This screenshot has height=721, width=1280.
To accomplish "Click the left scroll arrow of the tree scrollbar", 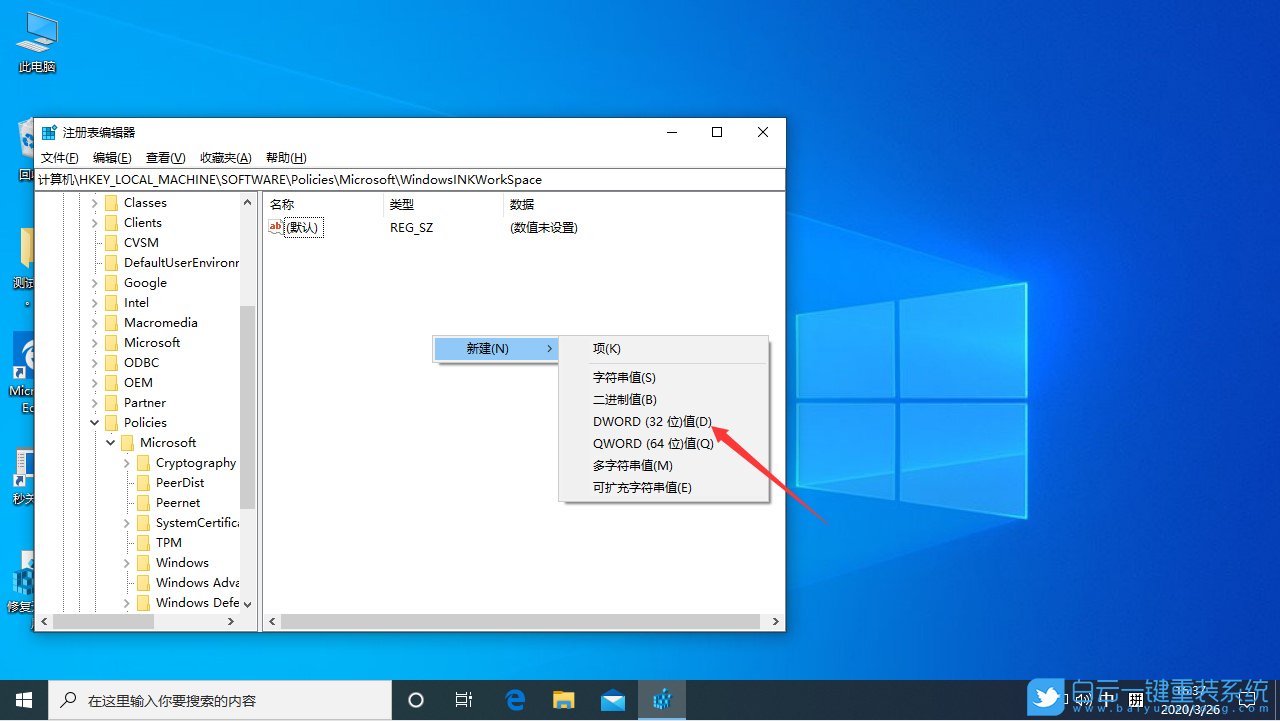I will point(44,621).
